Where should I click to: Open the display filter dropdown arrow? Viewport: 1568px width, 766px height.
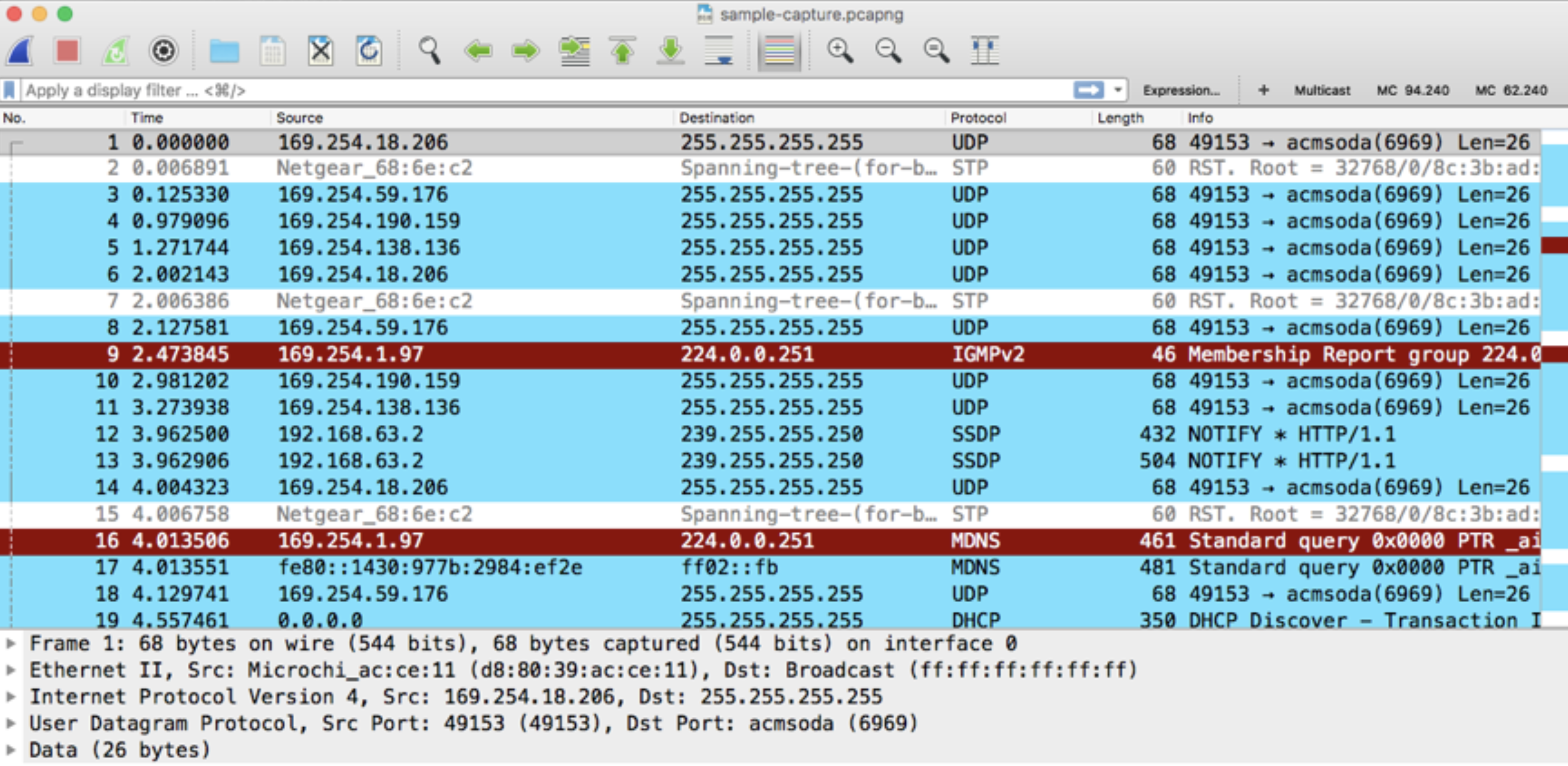coord(1118,89)
